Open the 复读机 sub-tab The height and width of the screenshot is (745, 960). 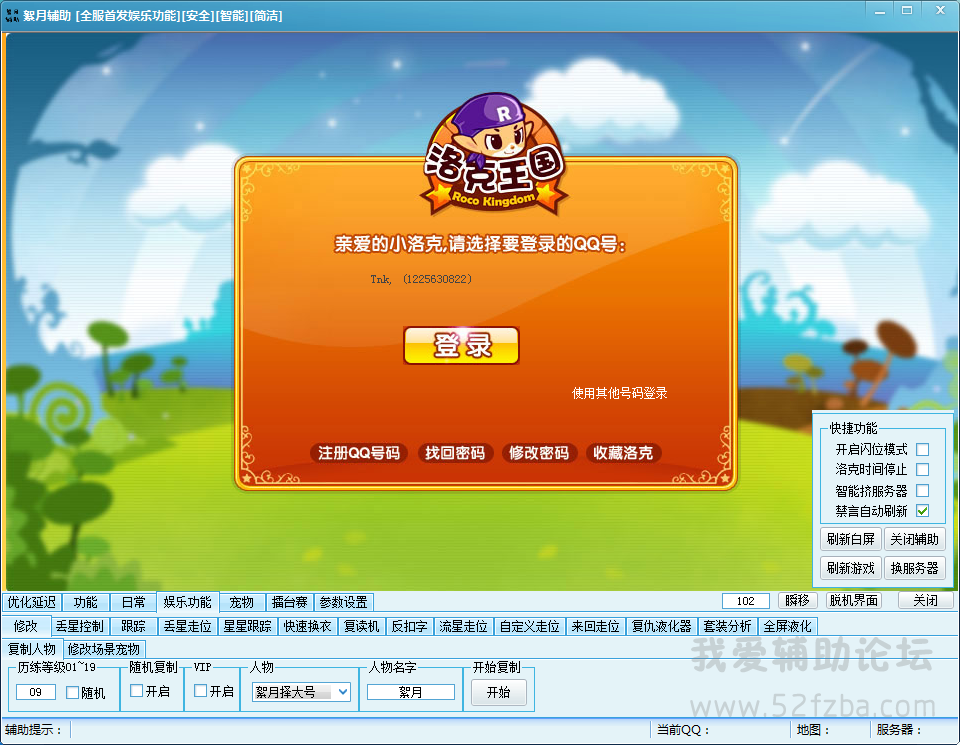coord(361,627)
